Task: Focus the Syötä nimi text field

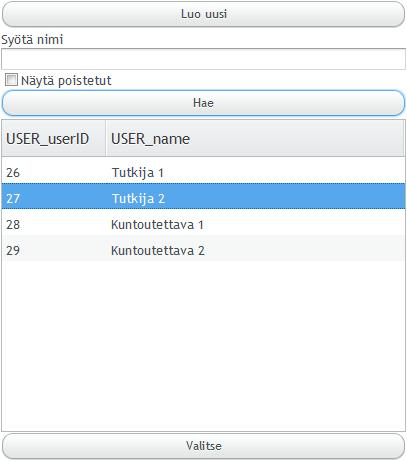Action: click(203, 59)
